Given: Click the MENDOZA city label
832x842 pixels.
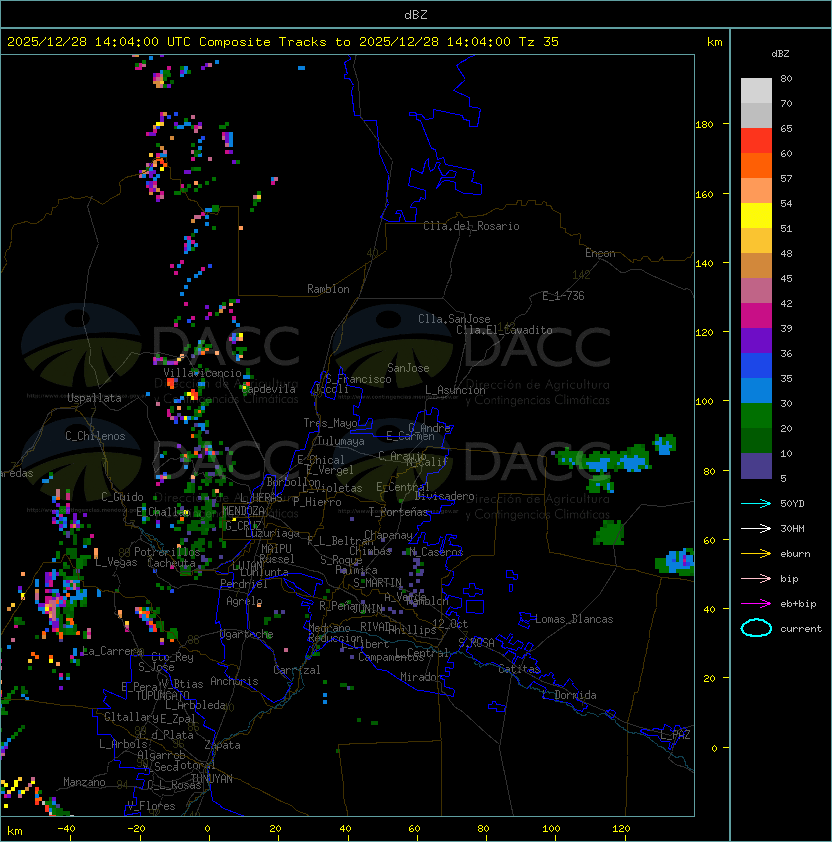Looking at the screenshot, I should pyautogui.click(x=243, y=511).
